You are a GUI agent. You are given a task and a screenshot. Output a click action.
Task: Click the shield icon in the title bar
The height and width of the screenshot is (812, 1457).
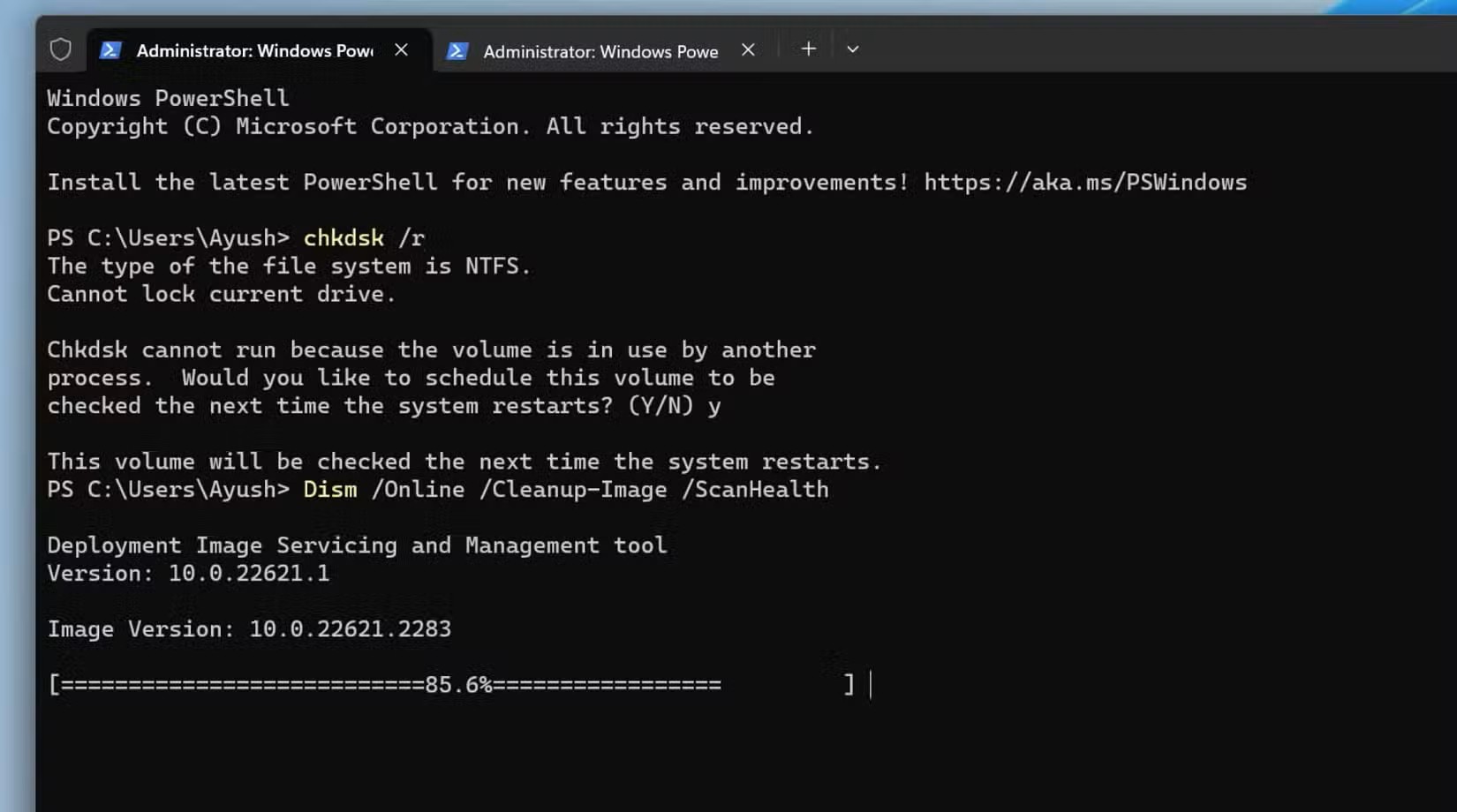[x=60, y=49]
